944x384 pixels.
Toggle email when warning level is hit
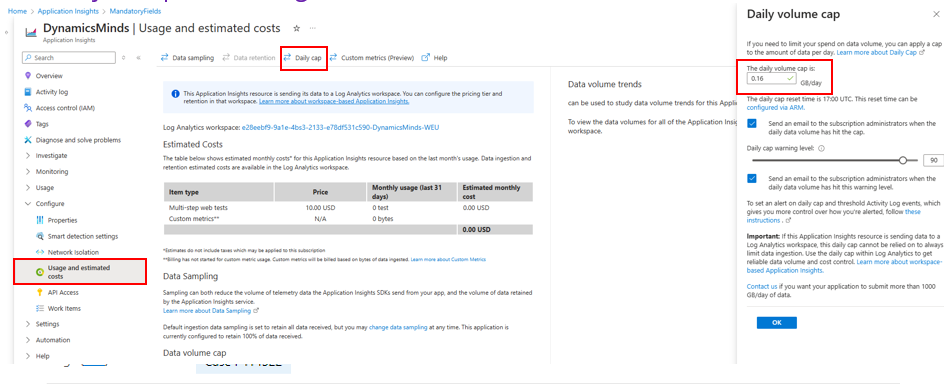click(x=752, y=178)
